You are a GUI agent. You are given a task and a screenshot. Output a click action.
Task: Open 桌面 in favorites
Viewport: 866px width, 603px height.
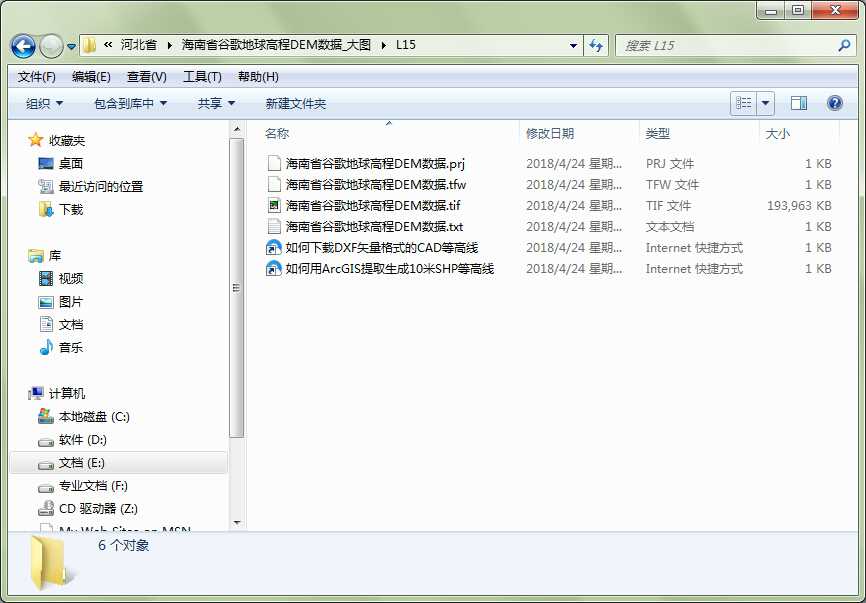coord(71,163)
